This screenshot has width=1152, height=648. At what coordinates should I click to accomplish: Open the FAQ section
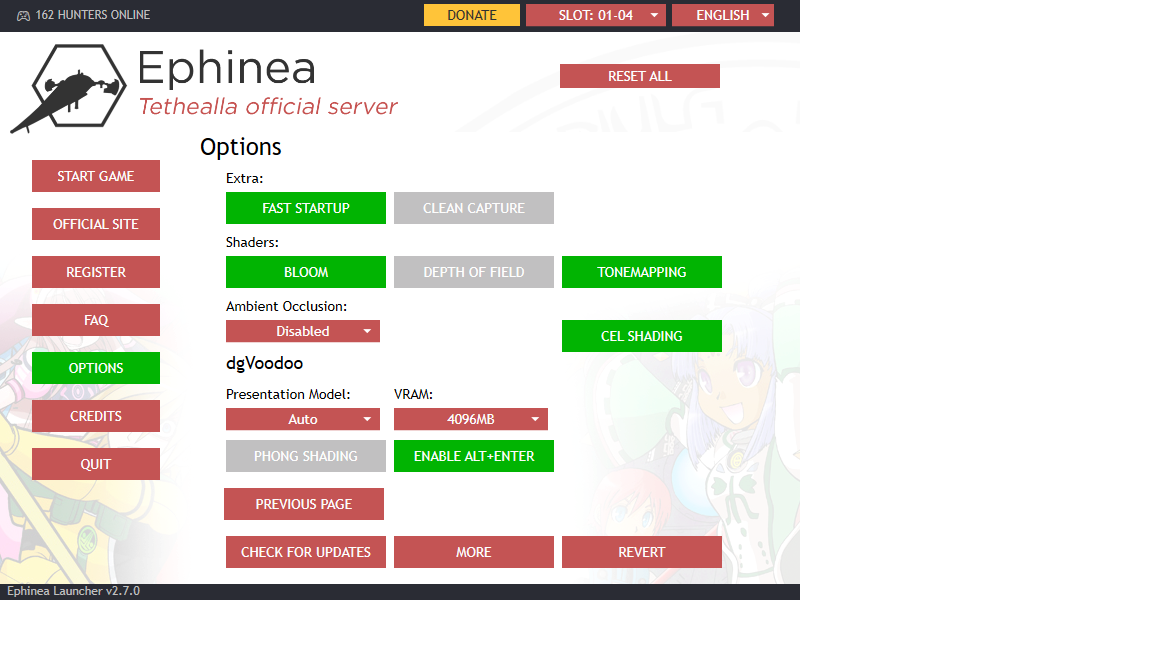pyautogui.click(x=96, y=320)
